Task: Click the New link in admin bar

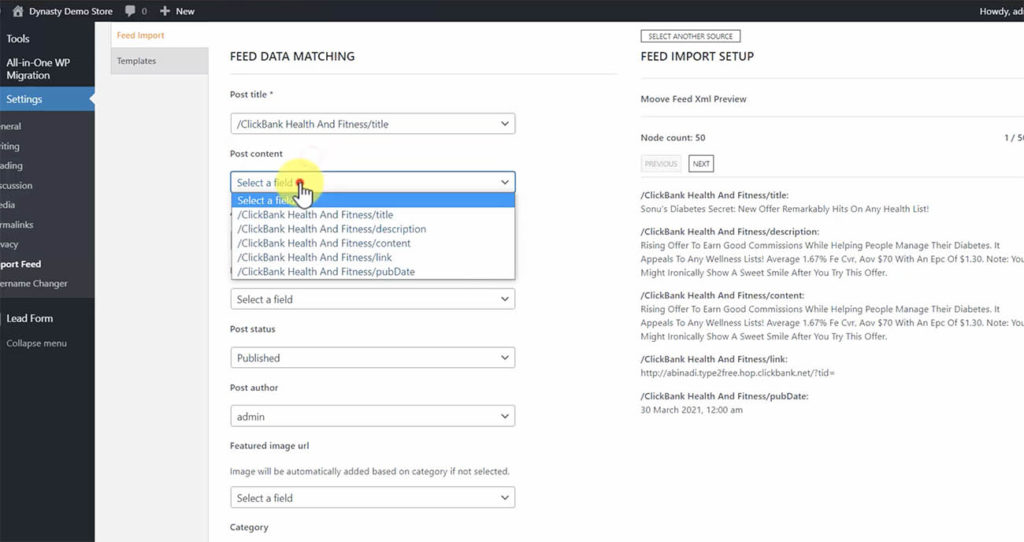Action: pyautogui.click(x=185, y=11)
